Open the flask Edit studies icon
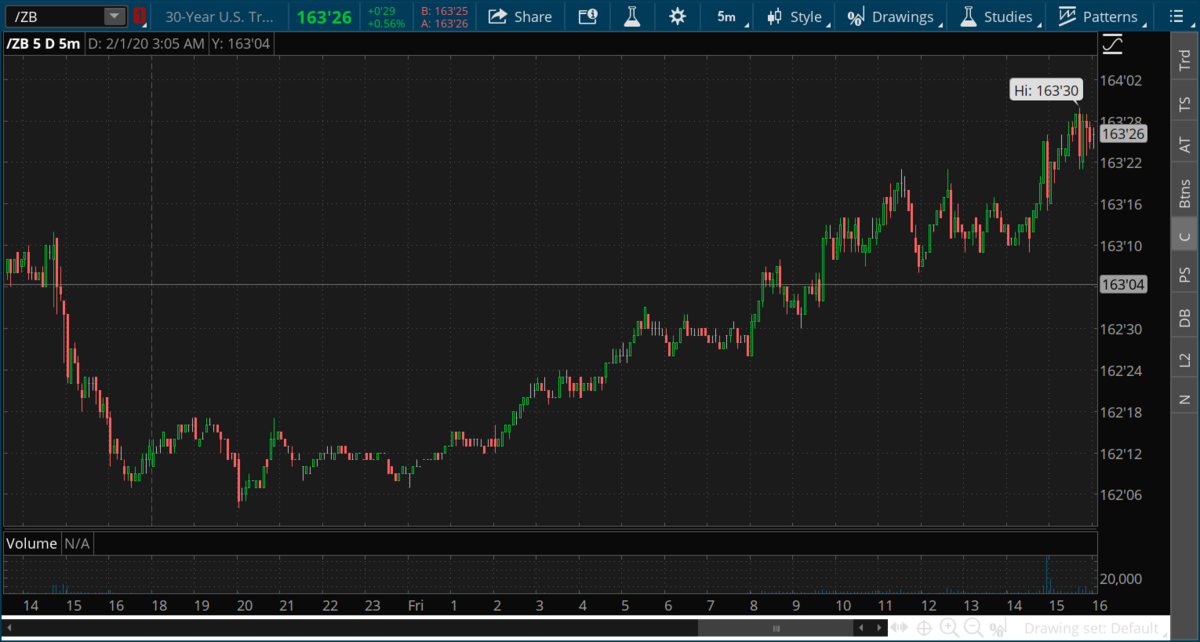 pos(632,16)
